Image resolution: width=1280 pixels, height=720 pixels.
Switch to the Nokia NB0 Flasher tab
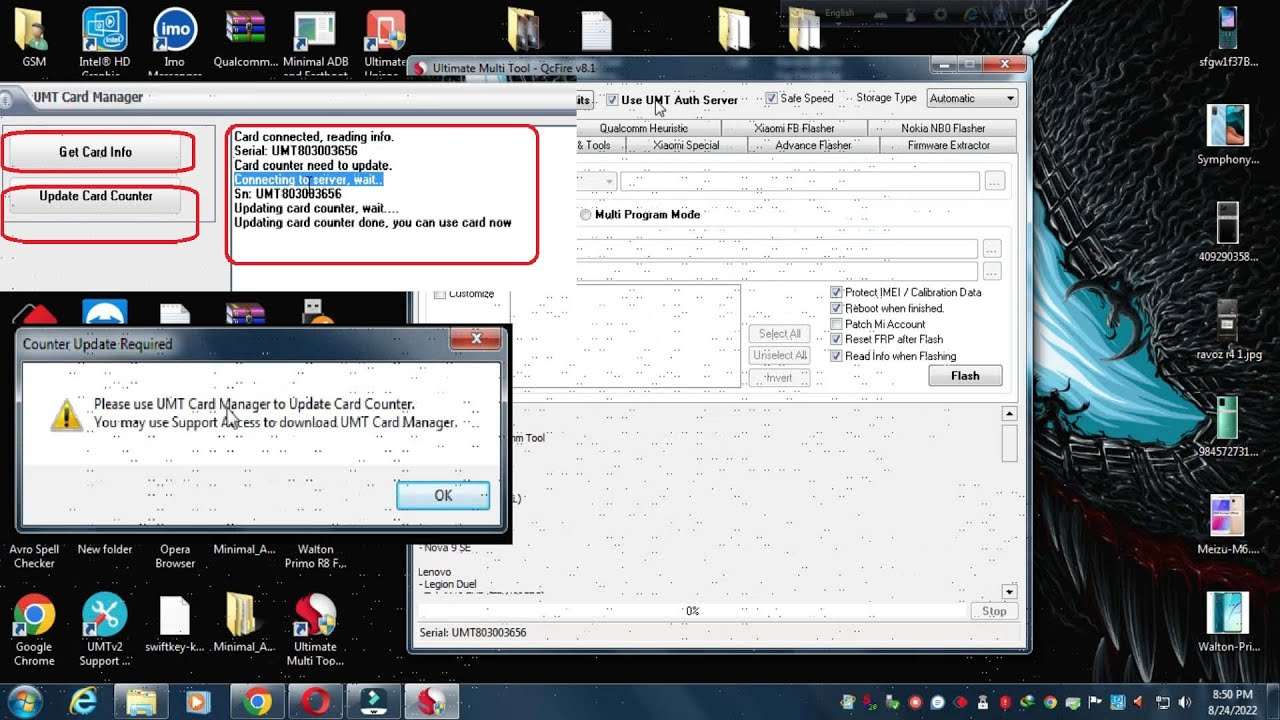point(942,128)
